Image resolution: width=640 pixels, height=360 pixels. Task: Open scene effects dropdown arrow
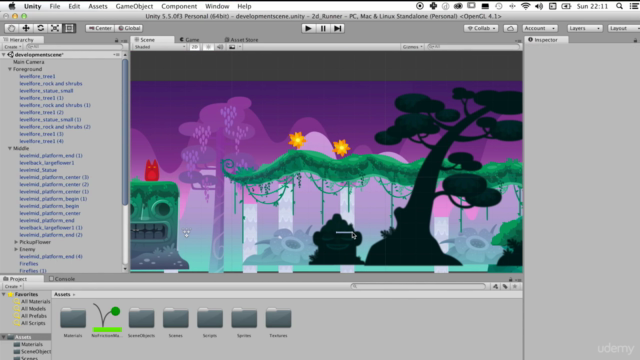pyautogui.click(x=240, y=47)
